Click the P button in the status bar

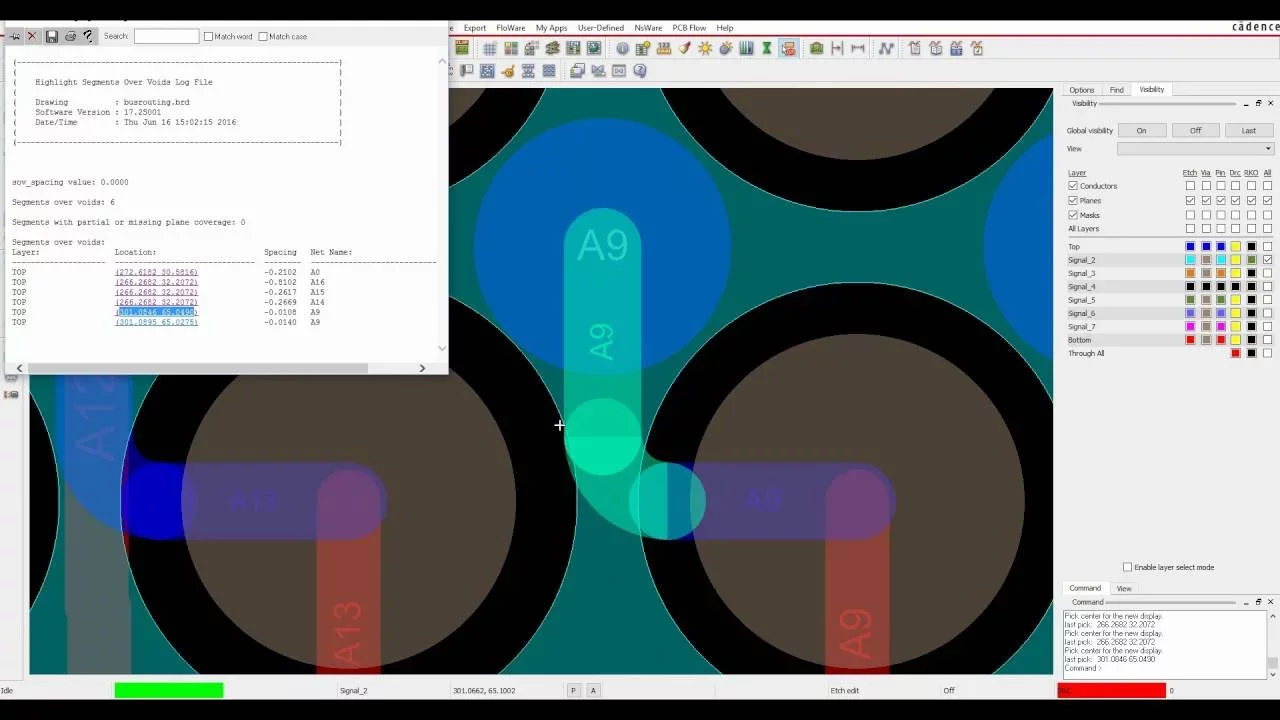(574, 690)
